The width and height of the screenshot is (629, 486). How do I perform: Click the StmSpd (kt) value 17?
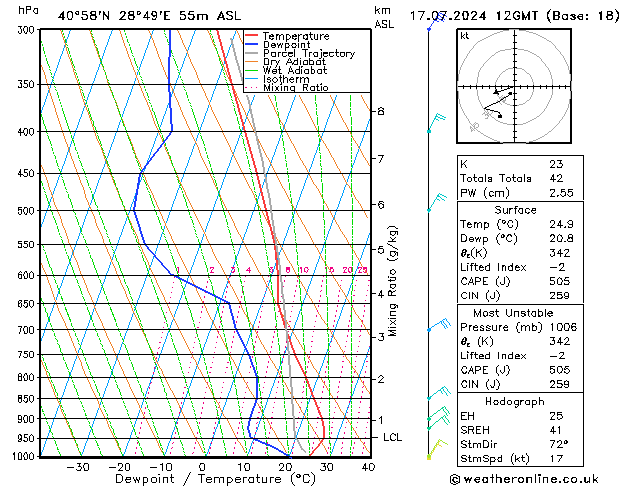pyautogui.click(x=556, y=459)
